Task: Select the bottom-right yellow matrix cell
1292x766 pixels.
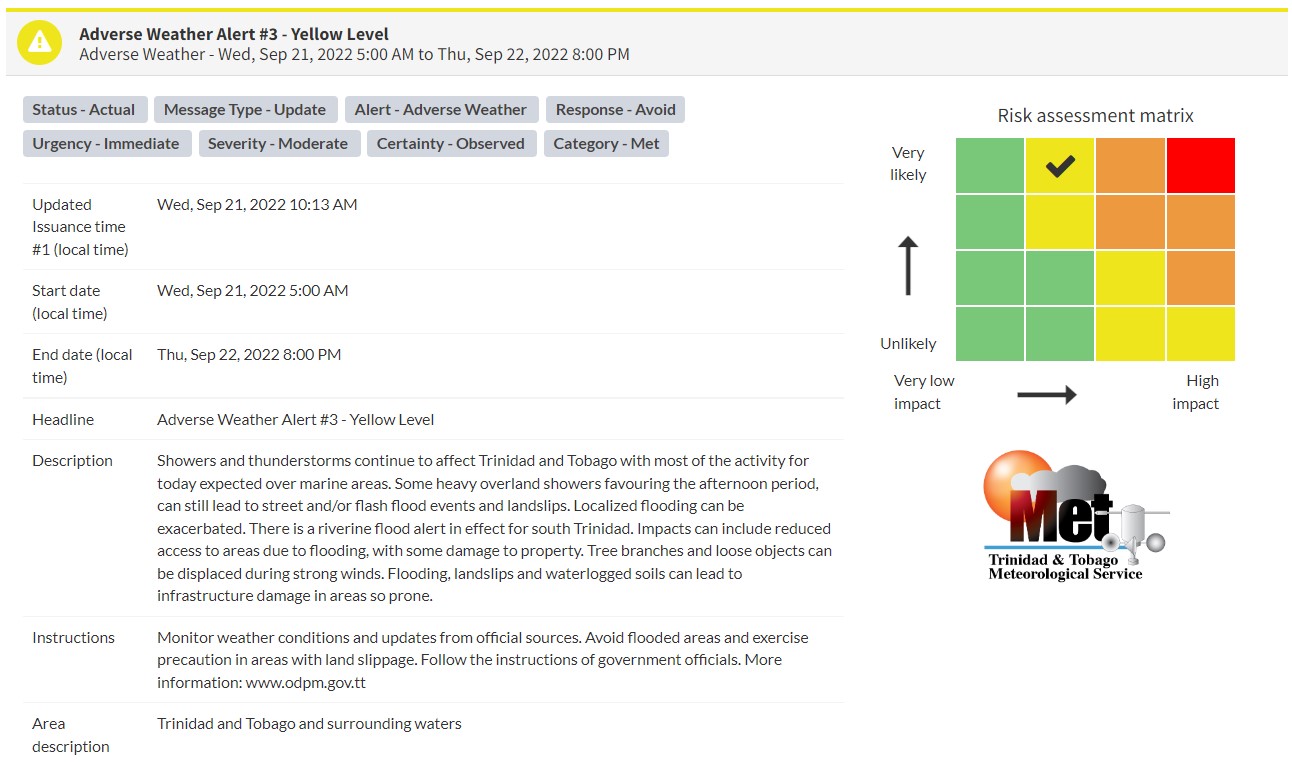Action: click(x=1201, y=334)
